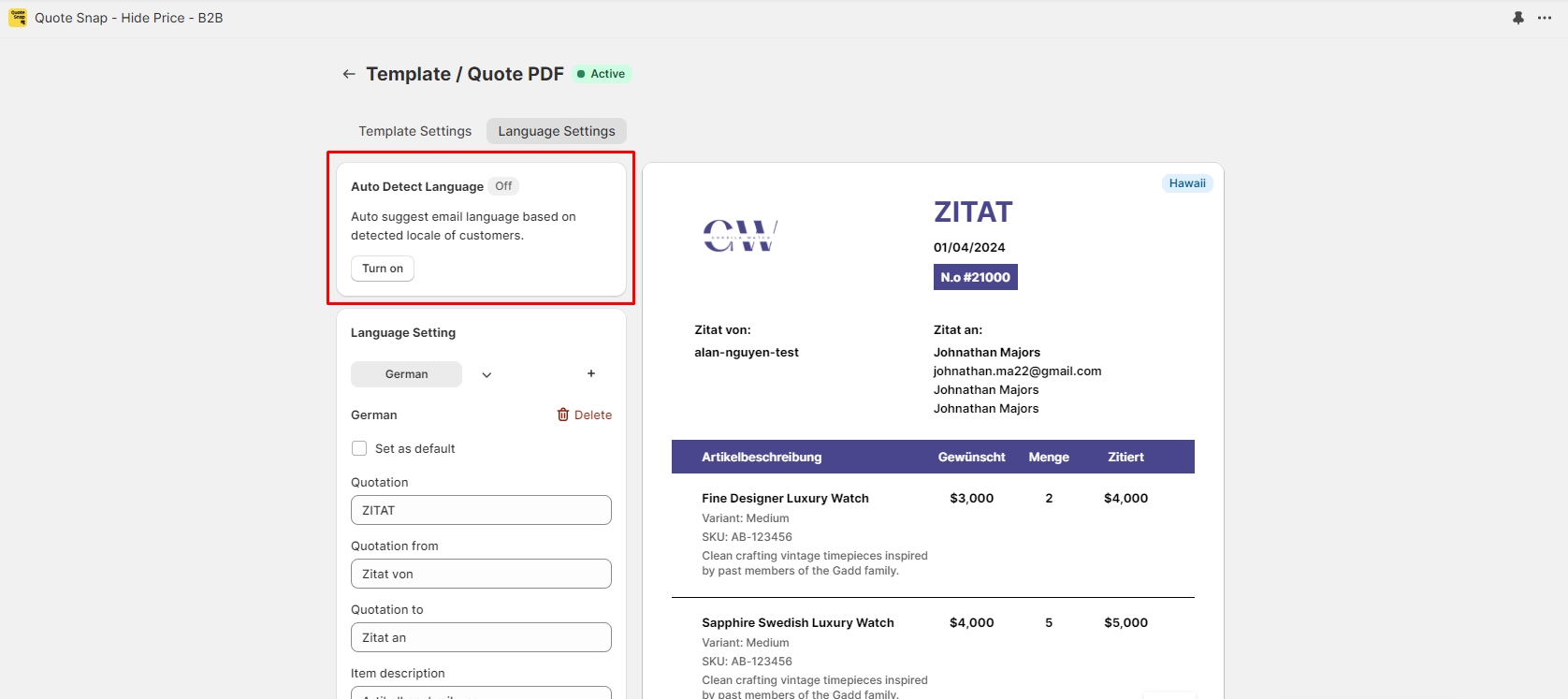This screenshot has height=699, width=1568.
Task: Click the N.o #21000 quote number badge
Action: coord(975,277)
